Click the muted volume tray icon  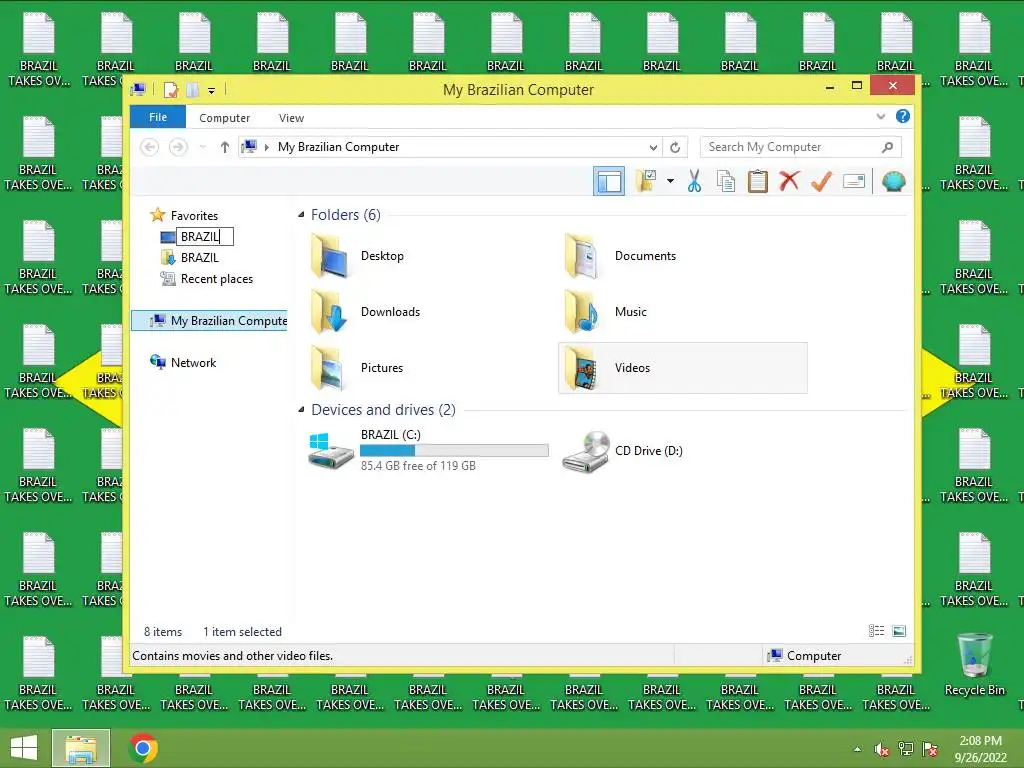[x=882, y=749]
